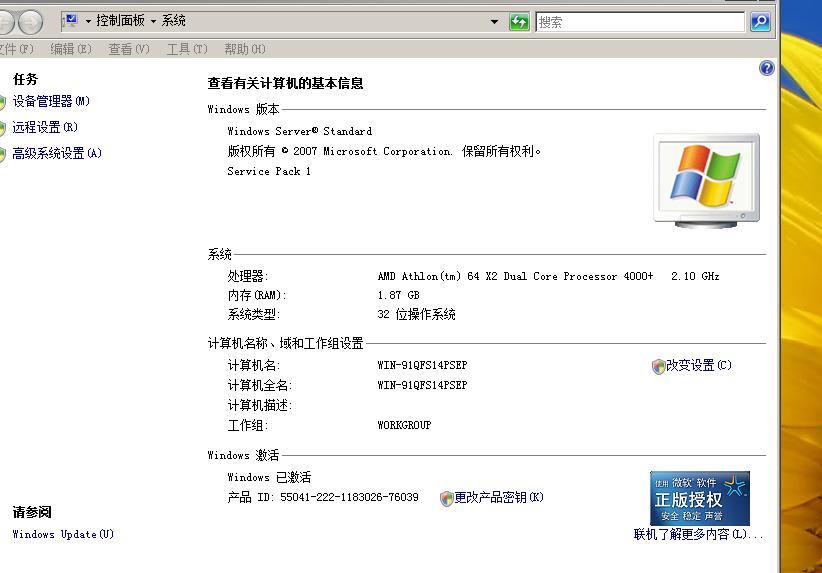Click 系统 breadcrumb in address bar
The width and height of the screenshot is (822, 573).
coord(174,21)
